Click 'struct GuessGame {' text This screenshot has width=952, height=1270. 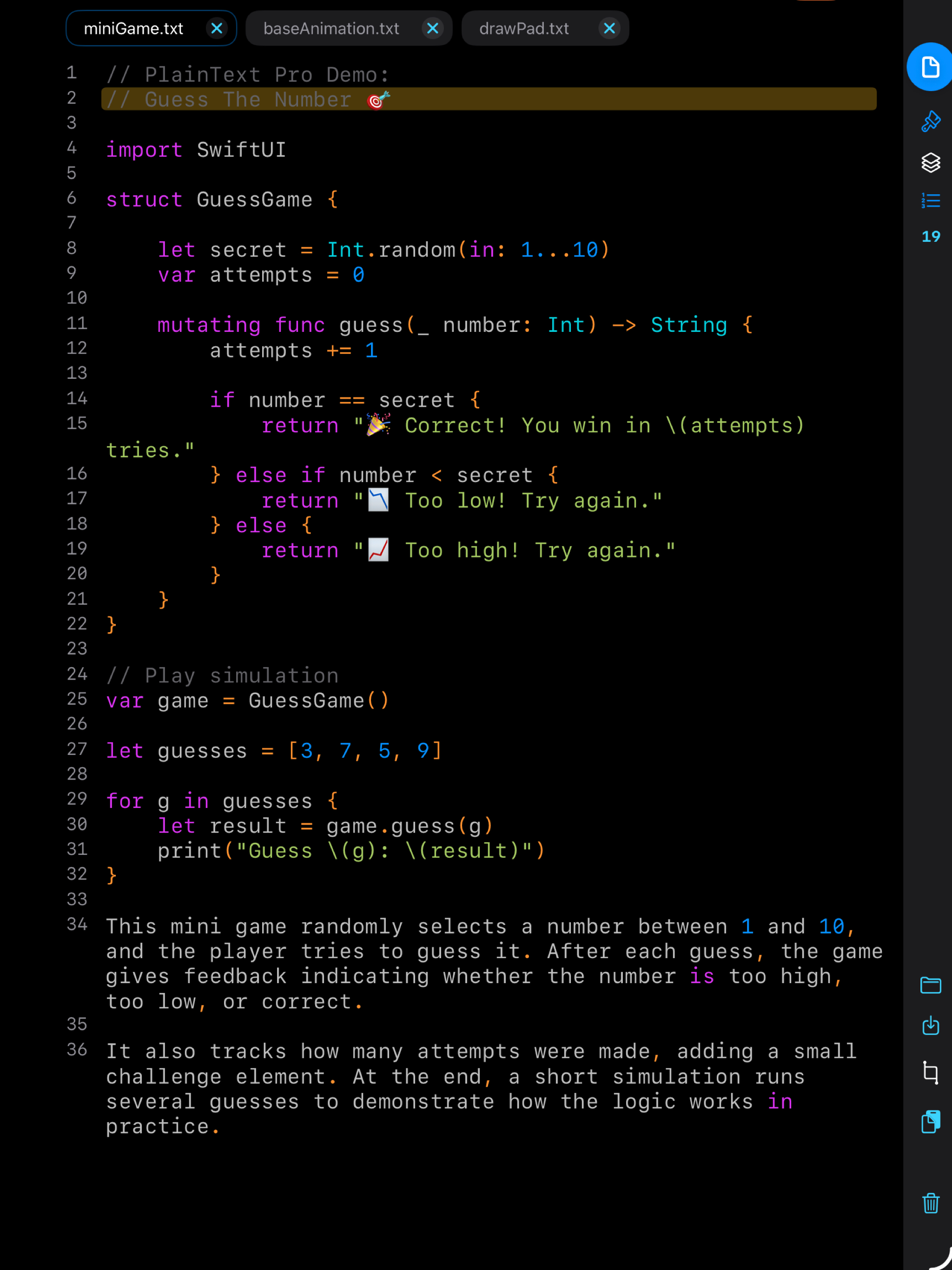pos(222,200)
